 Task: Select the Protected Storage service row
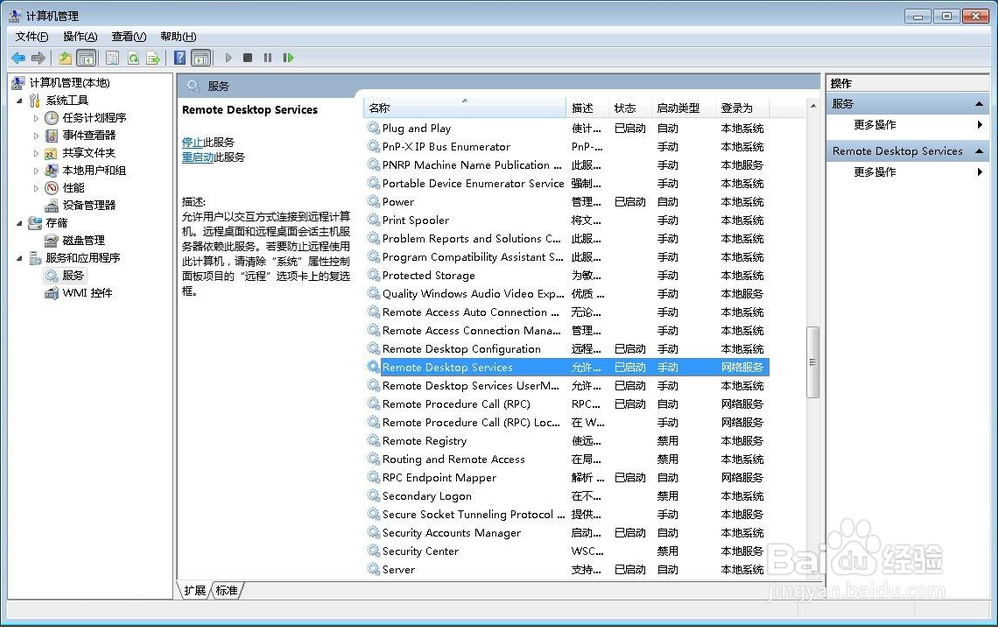tap(566, 275)
